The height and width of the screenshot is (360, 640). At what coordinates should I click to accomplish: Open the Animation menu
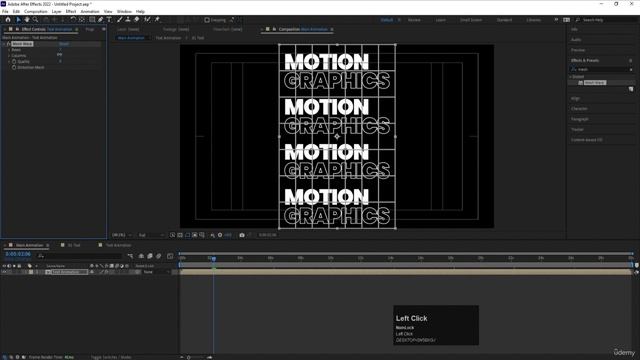pos(90,11)
